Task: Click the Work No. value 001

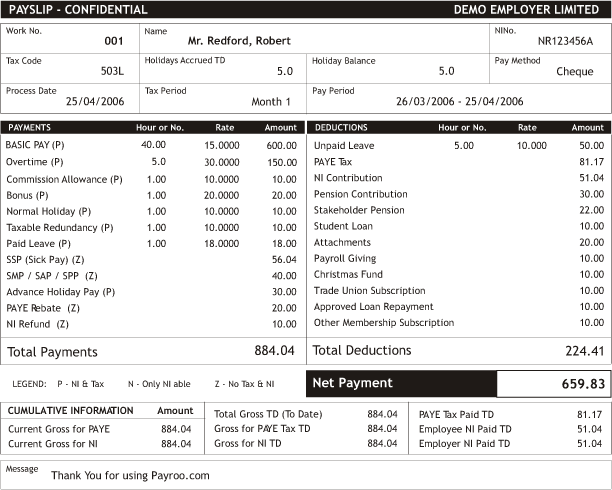Action: [x=114, y=42]
